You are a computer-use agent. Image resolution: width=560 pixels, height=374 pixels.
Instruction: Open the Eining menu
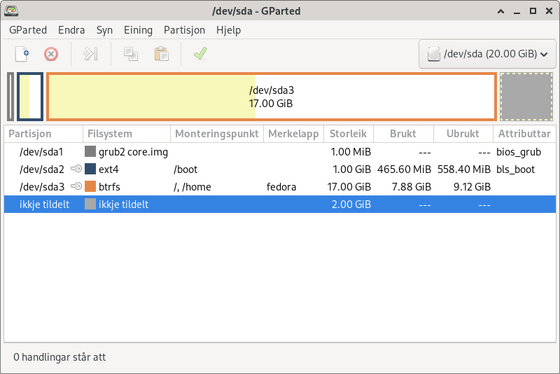pos(138,30)
